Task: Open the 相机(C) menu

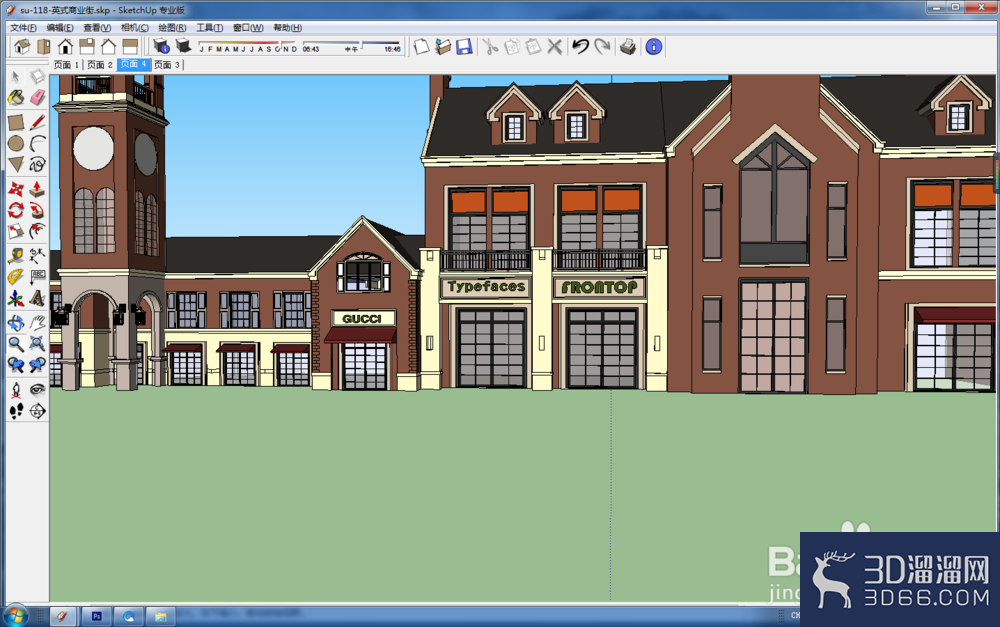Action: pyautogui.click(x=135, y=27)
